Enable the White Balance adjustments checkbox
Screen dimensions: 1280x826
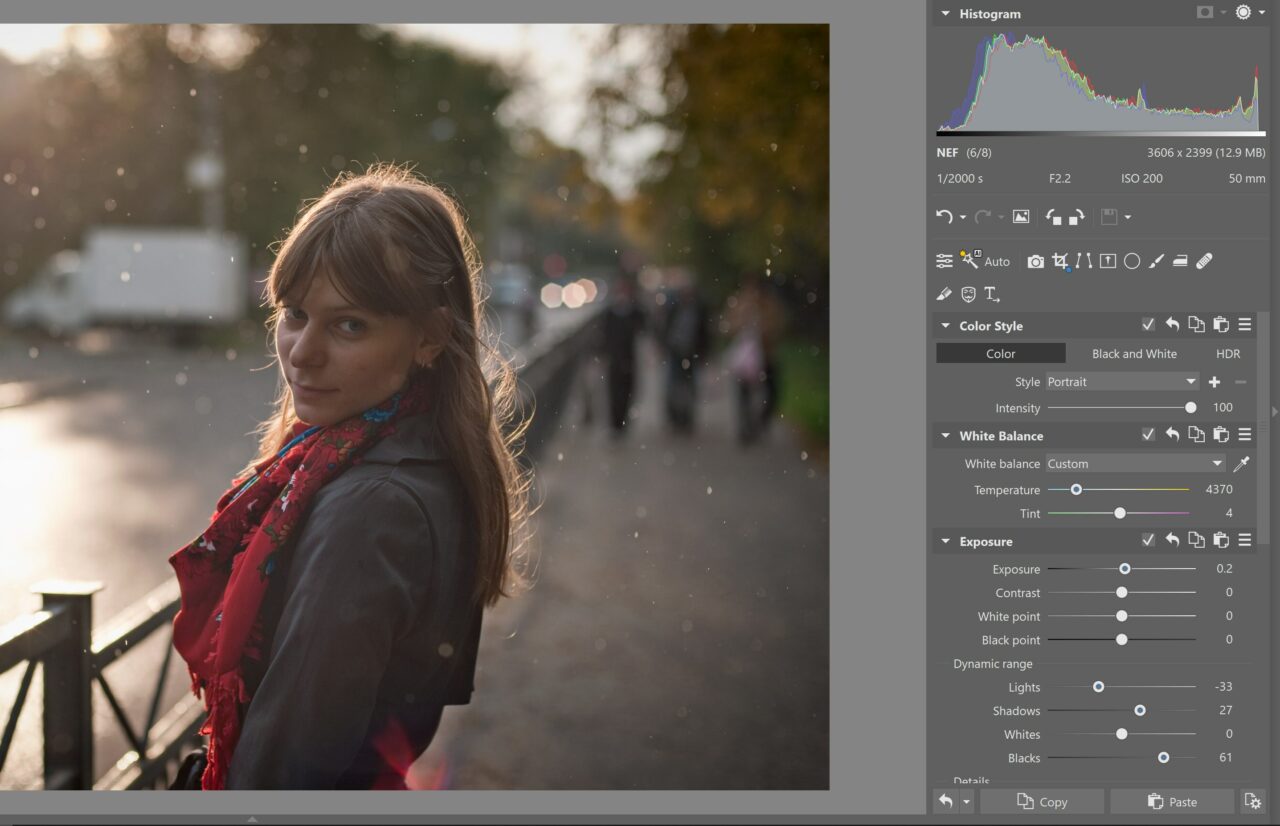coord(1148,434)
